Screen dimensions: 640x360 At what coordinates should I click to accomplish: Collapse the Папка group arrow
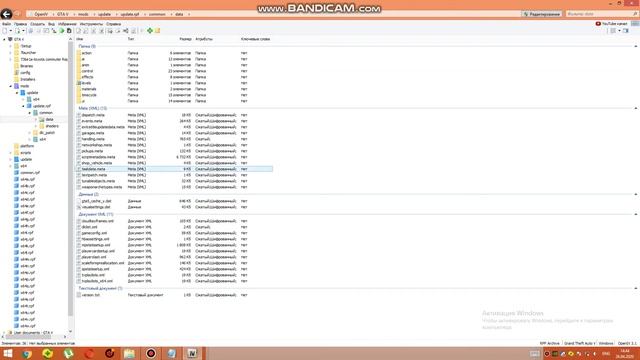tap(636, 47)
